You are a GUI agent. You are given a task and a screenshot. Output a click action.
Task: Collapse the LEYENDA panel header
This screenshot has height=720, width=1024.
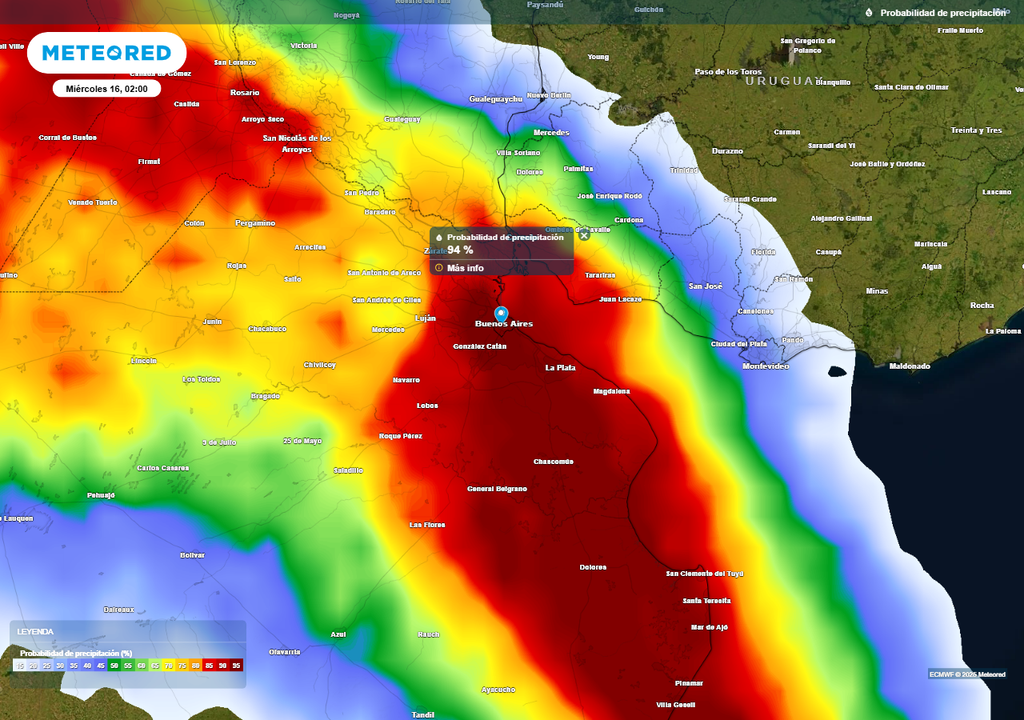point(35,631)
